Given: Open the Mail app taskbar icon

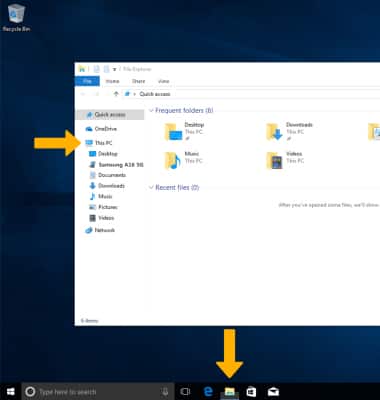Looking at the screenshot, I should click(273, 392).
